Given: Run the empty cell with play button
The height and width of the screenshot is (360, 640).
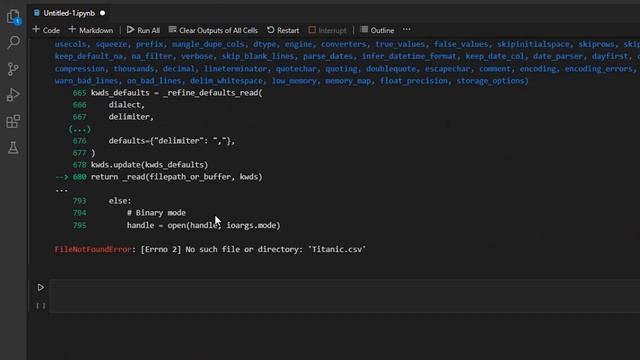Looking at the screenshot, I should click(40, 288).
